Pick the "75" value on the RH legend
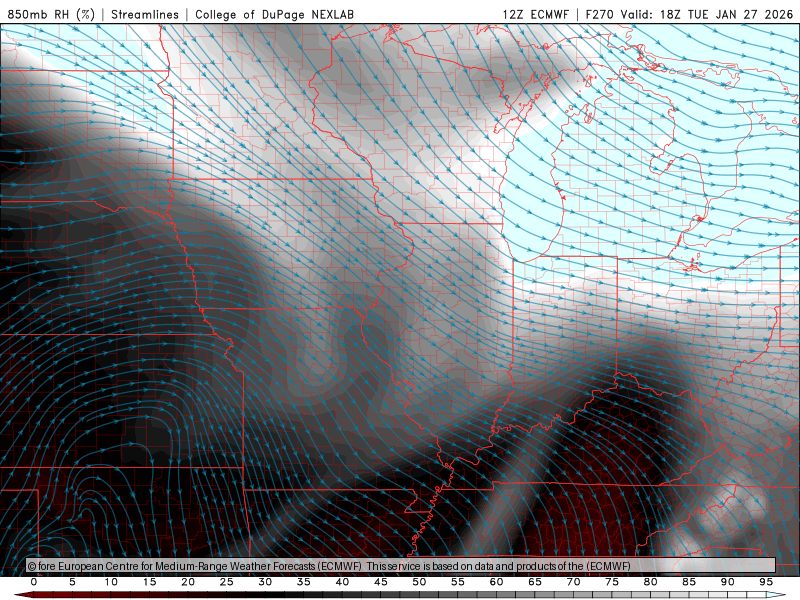The width and height of the screenshot is (800, 600). 612,582
